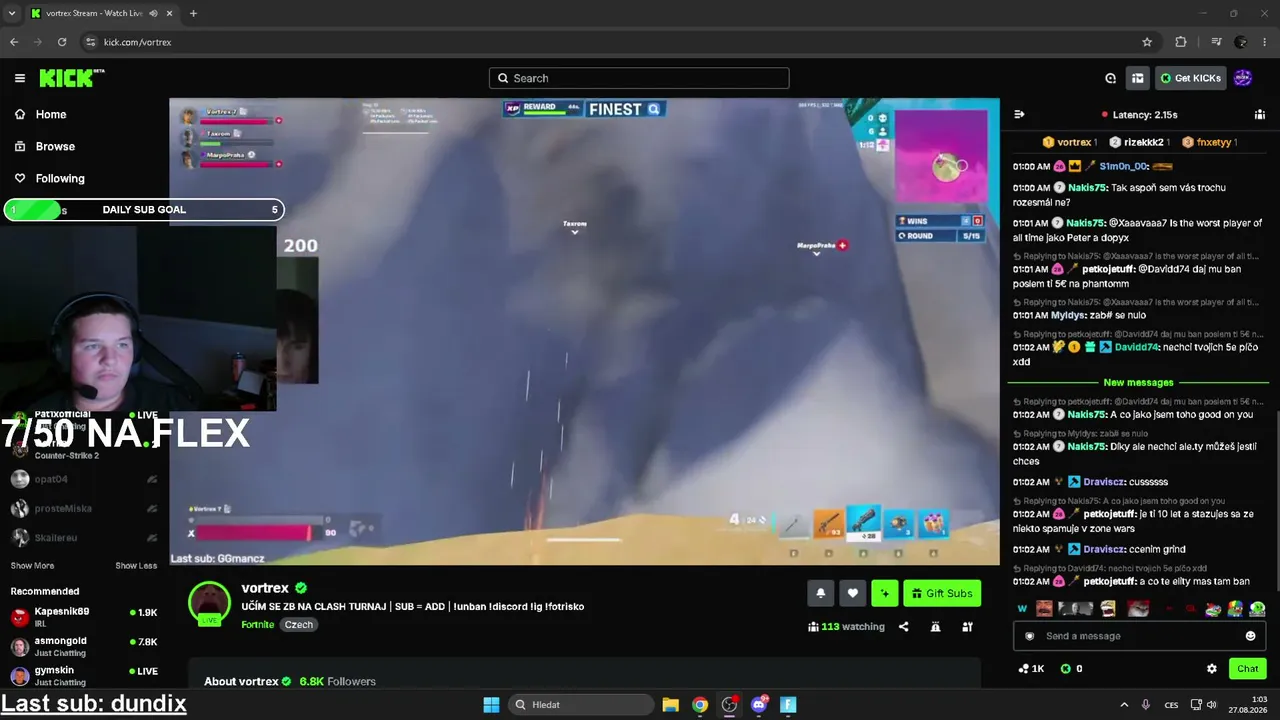Insert the W quick emote
Image resolution: width=1280 pixels, height=720 pixels.
click(1022, 608)
